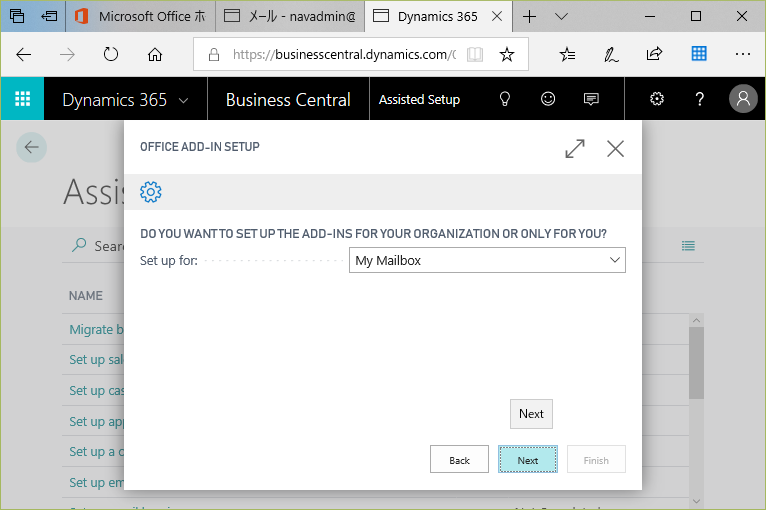Viewport: 766px width, 510px height.
Task: Click the blue gear icon in the dialog
Action: click(x=150, y=192)
